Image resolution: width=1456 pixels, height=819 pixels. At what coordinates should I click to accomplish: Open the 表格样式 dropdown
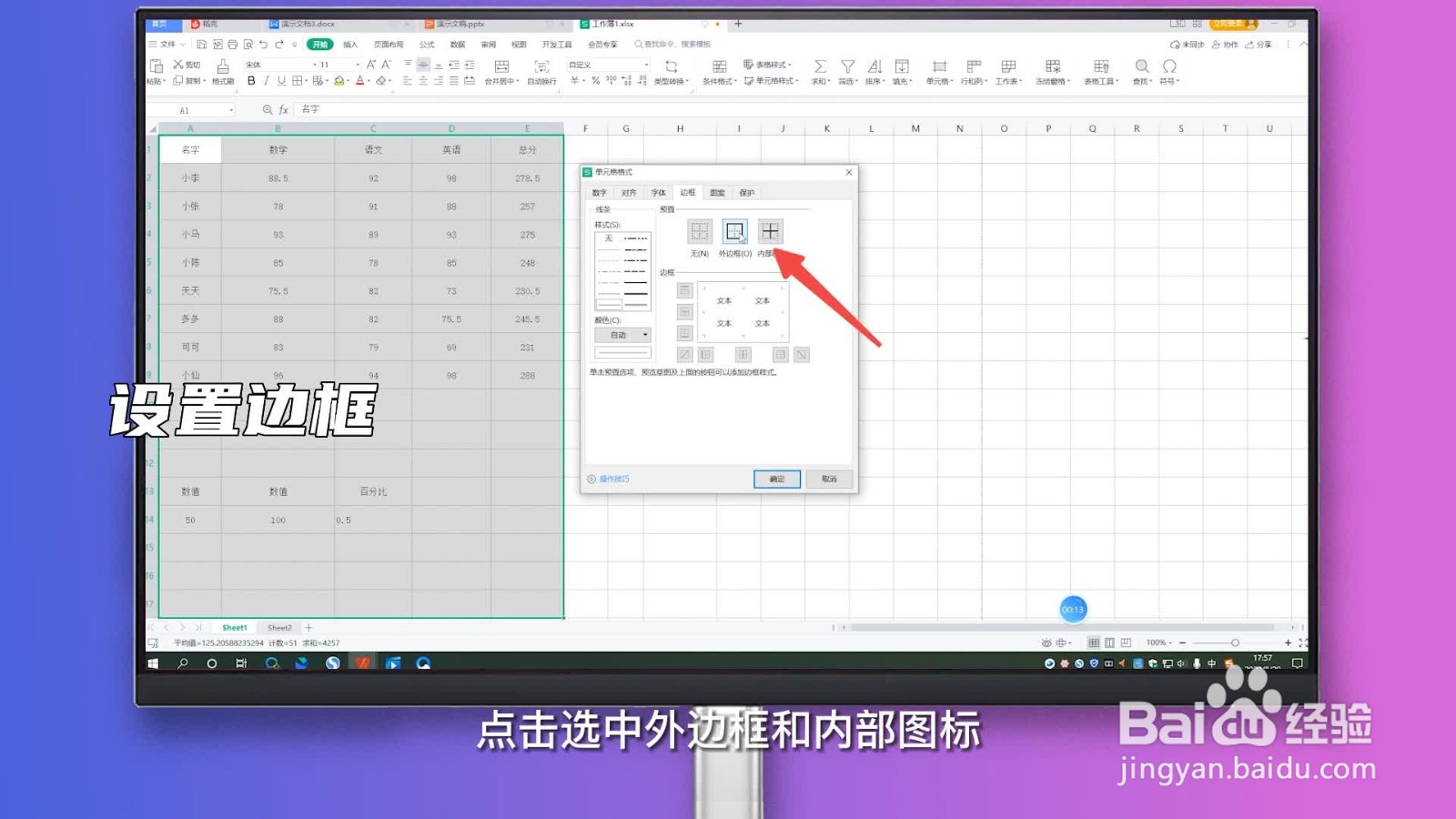click(768, 65)
